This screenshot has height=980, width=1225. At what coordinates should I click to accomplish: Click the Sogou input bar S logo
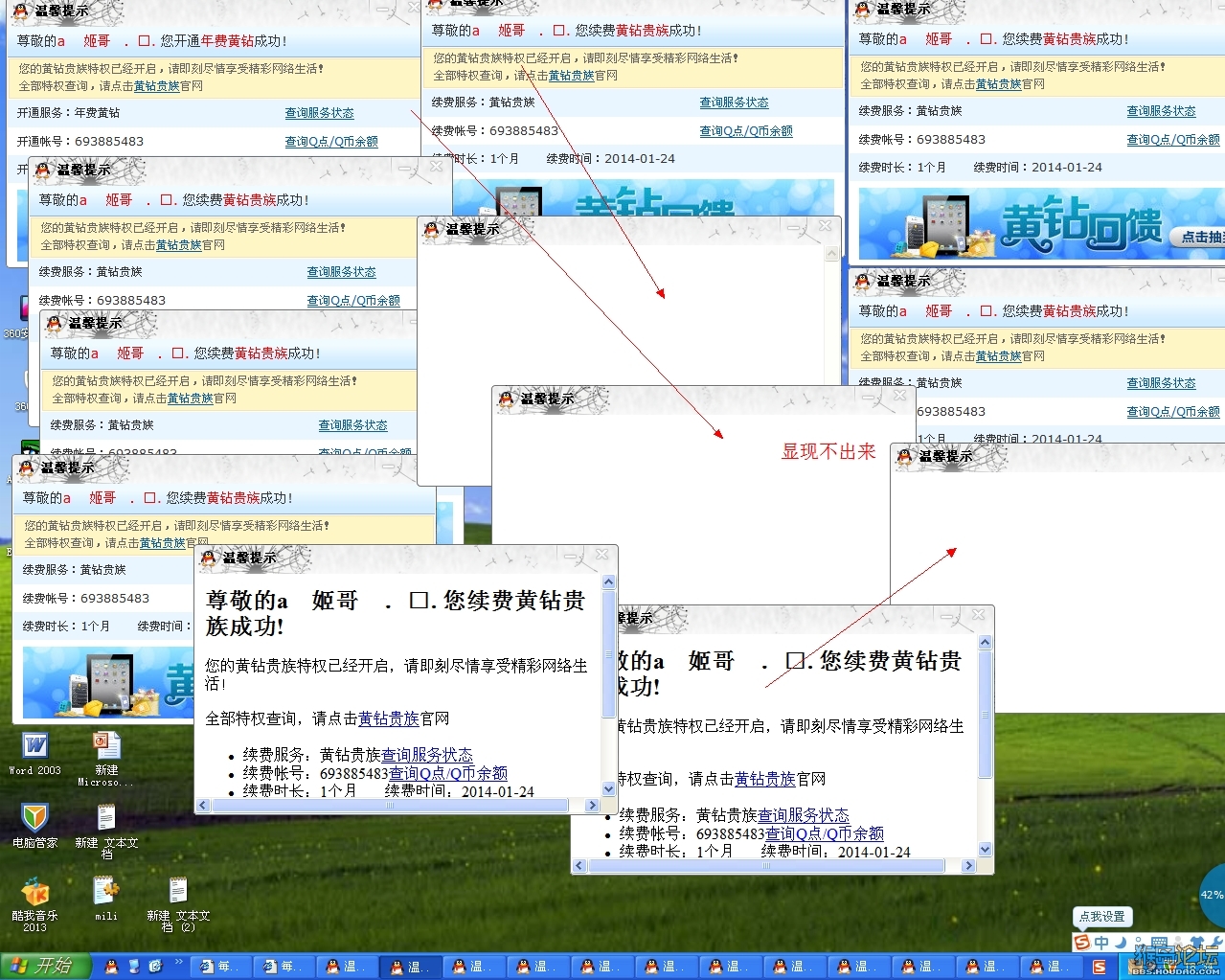pyautogui.click(x=1082, y=943)
